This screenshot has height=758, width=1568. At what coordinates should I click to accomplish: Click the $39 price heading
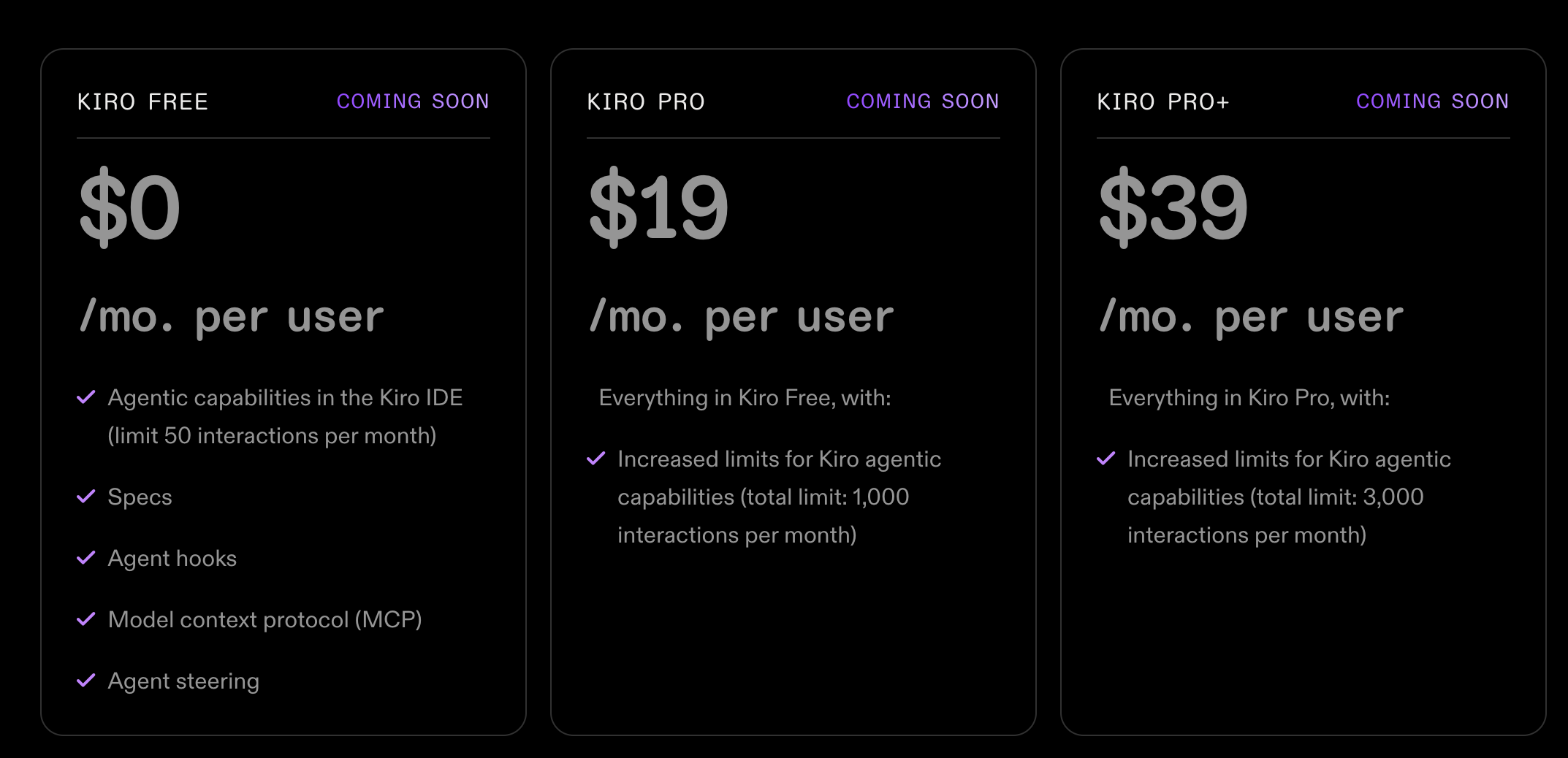click(x=1173, y=207)
